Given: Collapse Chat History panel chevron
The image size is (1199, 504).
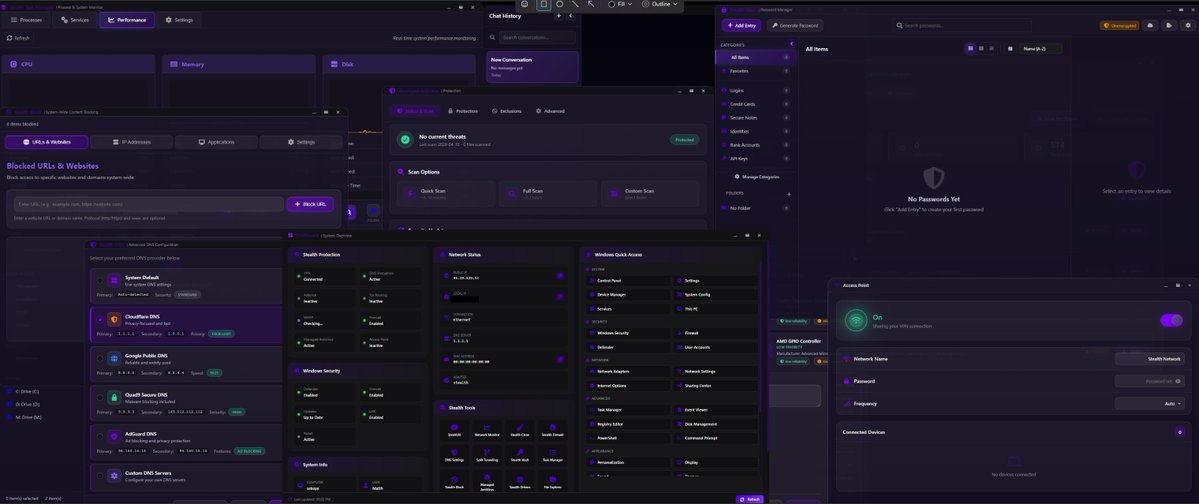Looking at the screenshot, I should [x=570, y=15].
